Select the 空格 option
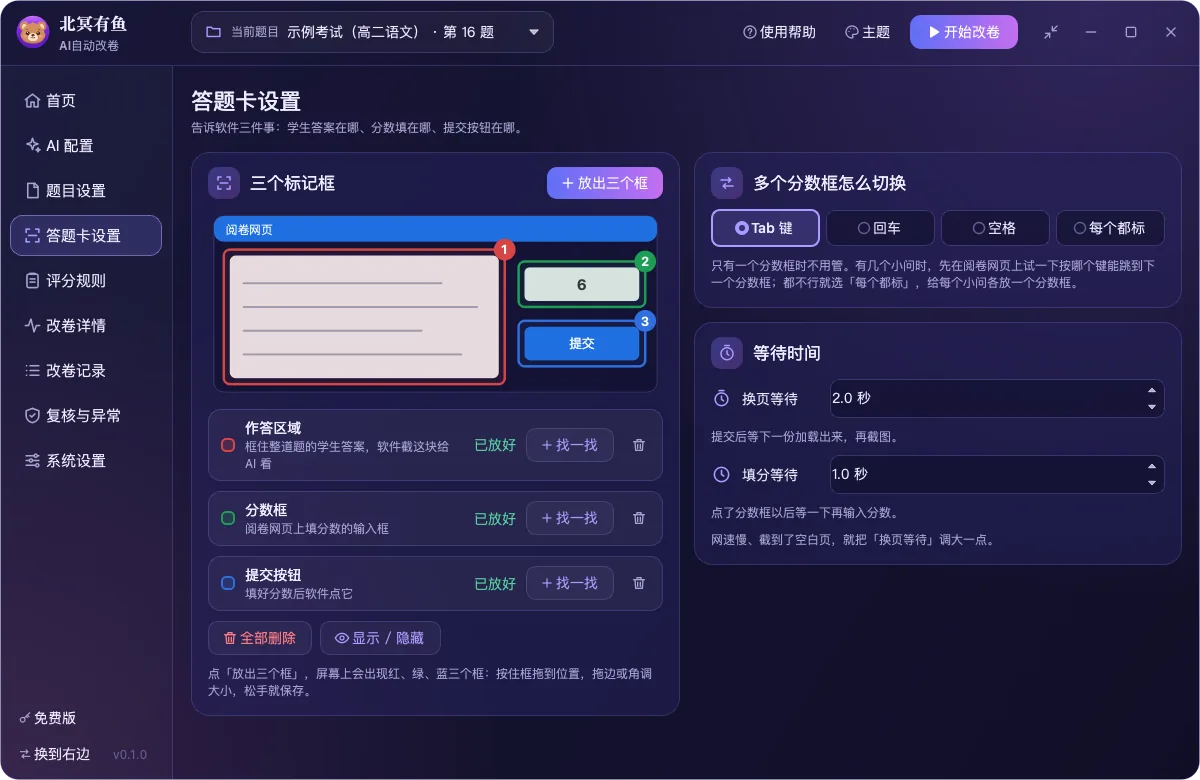Screen dimensions: 1200x780 995,228
